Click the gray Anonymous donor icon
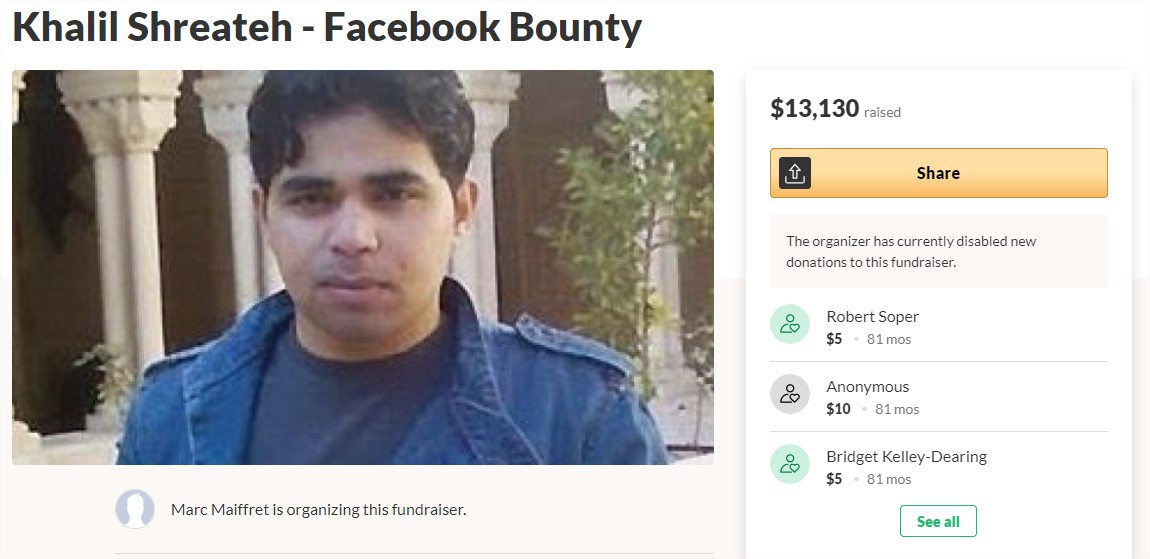Image resolution: width=1150 pixels, height=559 pixels. point(789,394)
